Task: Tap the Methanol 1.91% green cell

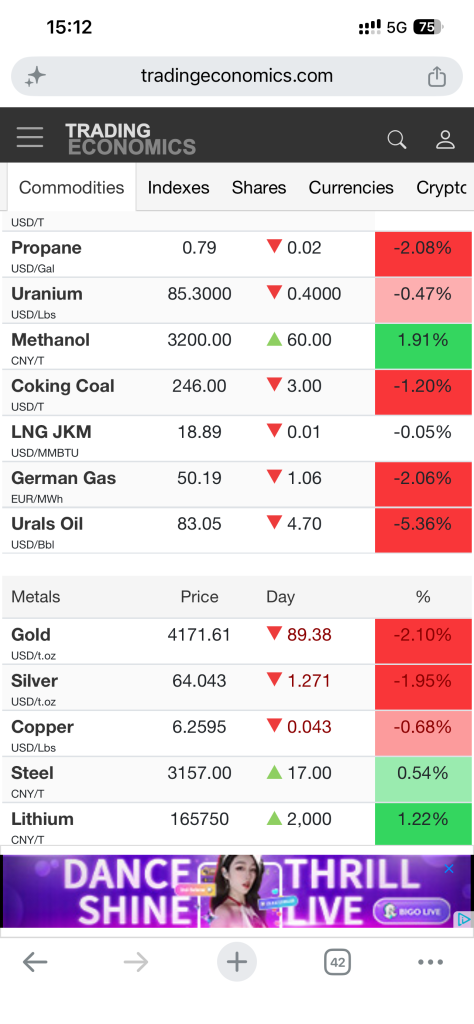Action: tap(423, 347)
